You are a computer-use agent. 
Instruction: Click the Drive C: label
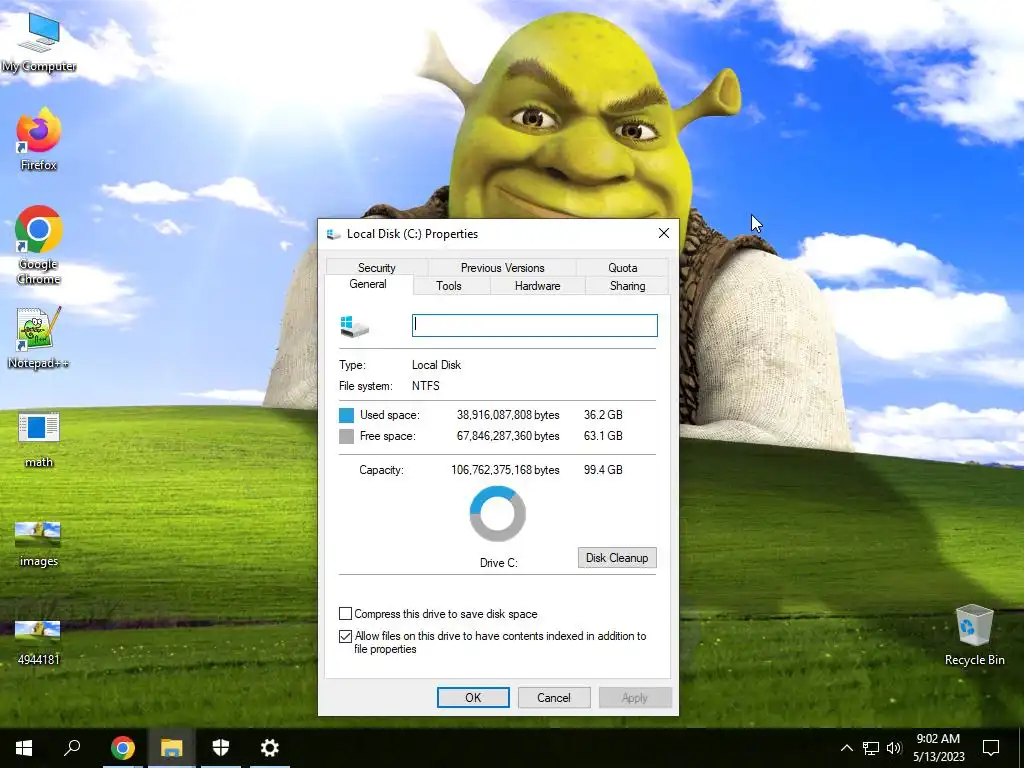click(x=499, y=563)
